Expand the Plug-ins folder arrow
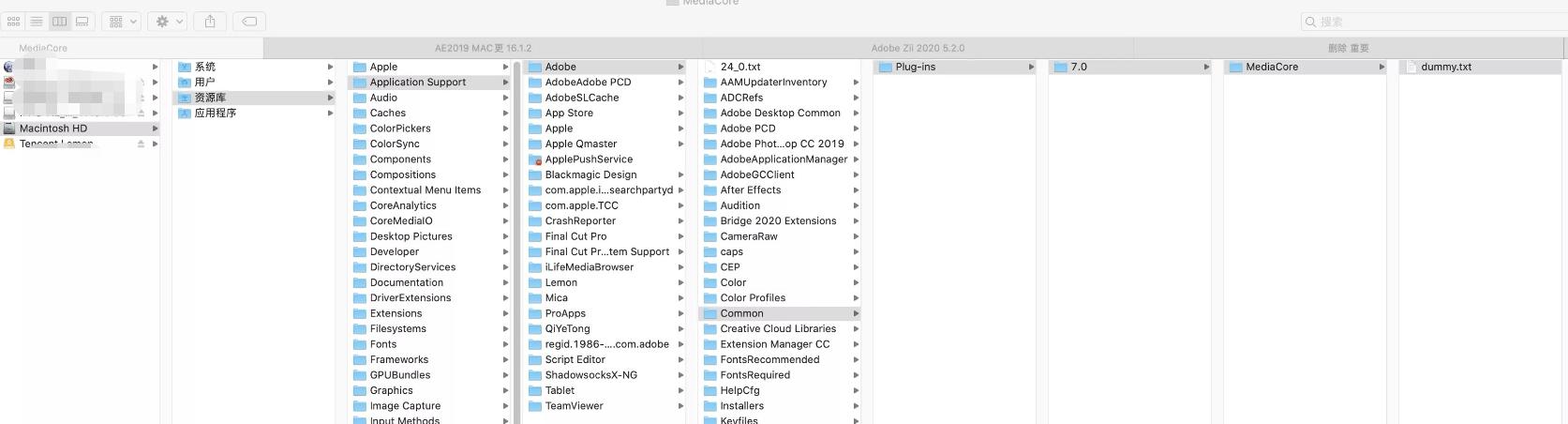The width and height of the screenshot is (1568, 424). [1031, 68]
